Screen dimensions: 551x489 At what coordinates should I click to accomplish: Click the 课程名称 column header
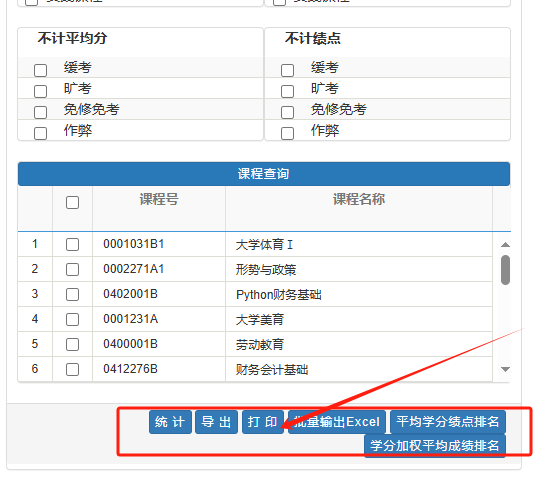[359, 199]
